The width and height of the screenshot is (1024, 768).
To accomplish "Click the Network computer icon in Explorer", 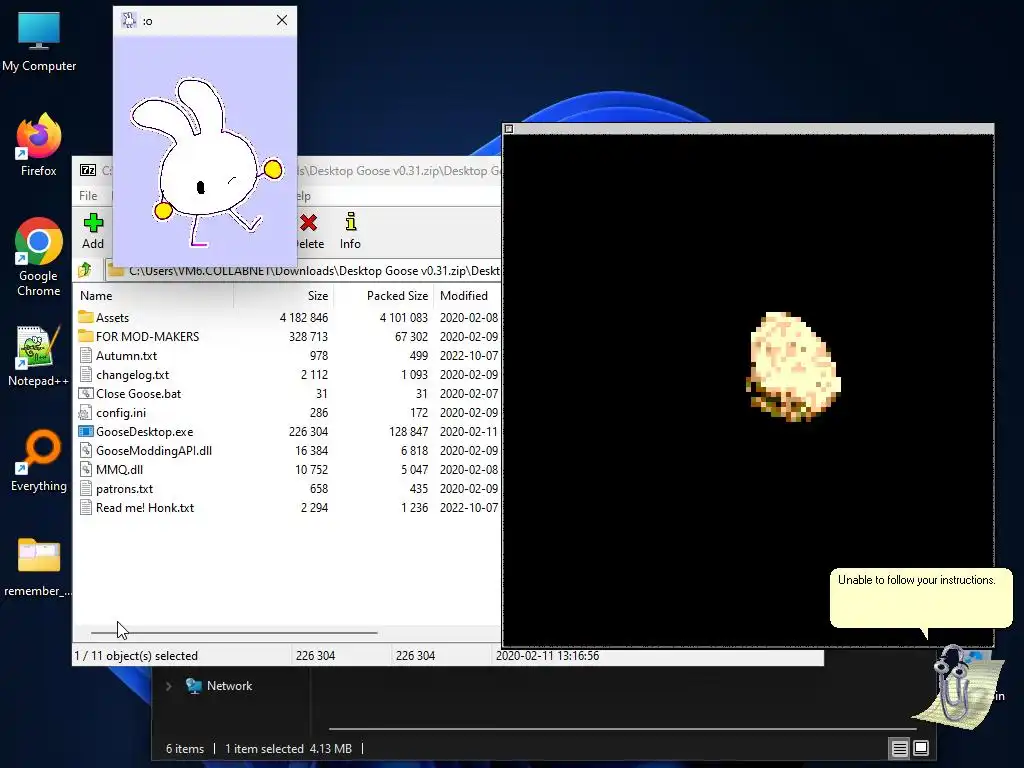I will (193, 686).
